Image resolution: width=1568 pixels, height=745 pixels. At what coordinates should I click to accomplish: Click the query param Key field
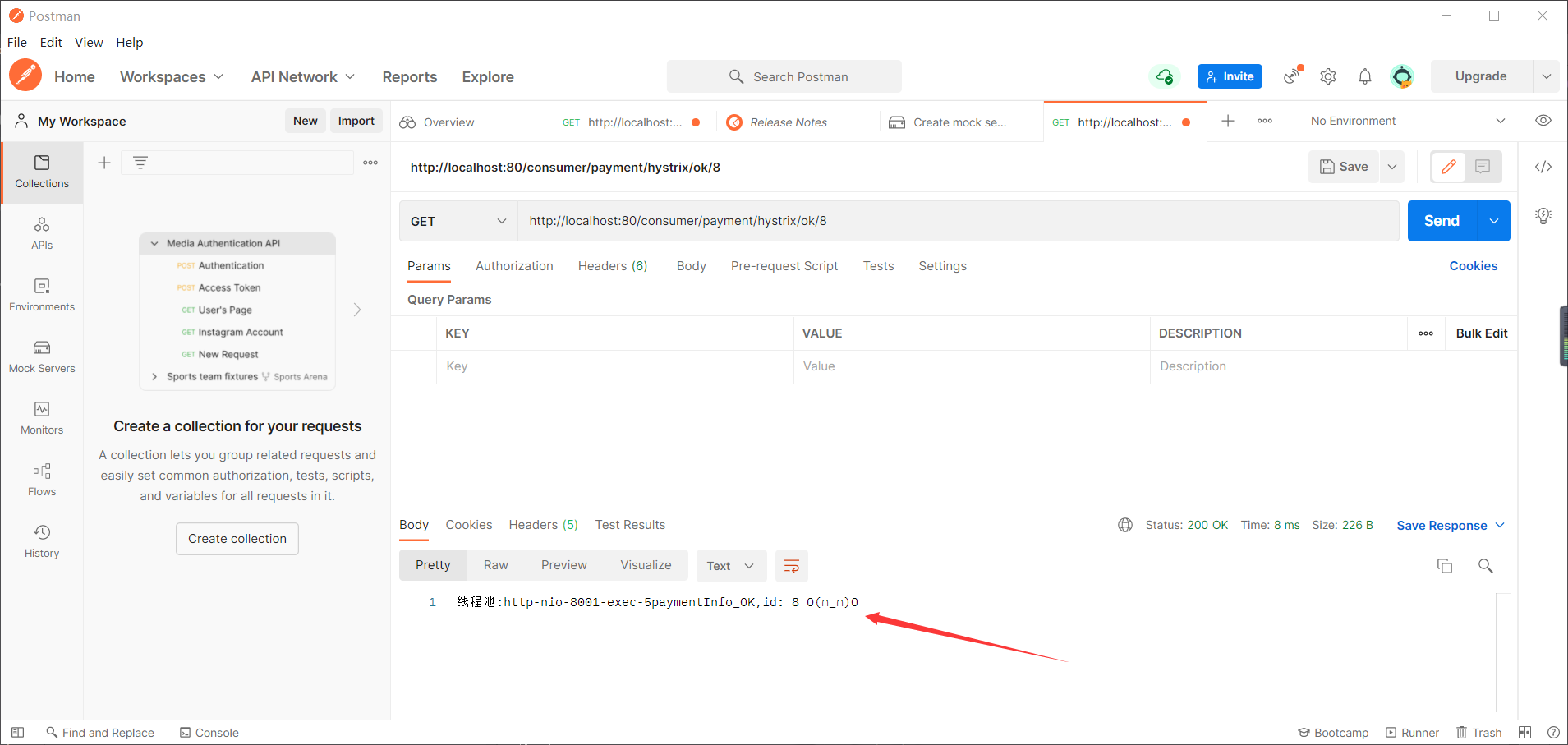point(614,366)
